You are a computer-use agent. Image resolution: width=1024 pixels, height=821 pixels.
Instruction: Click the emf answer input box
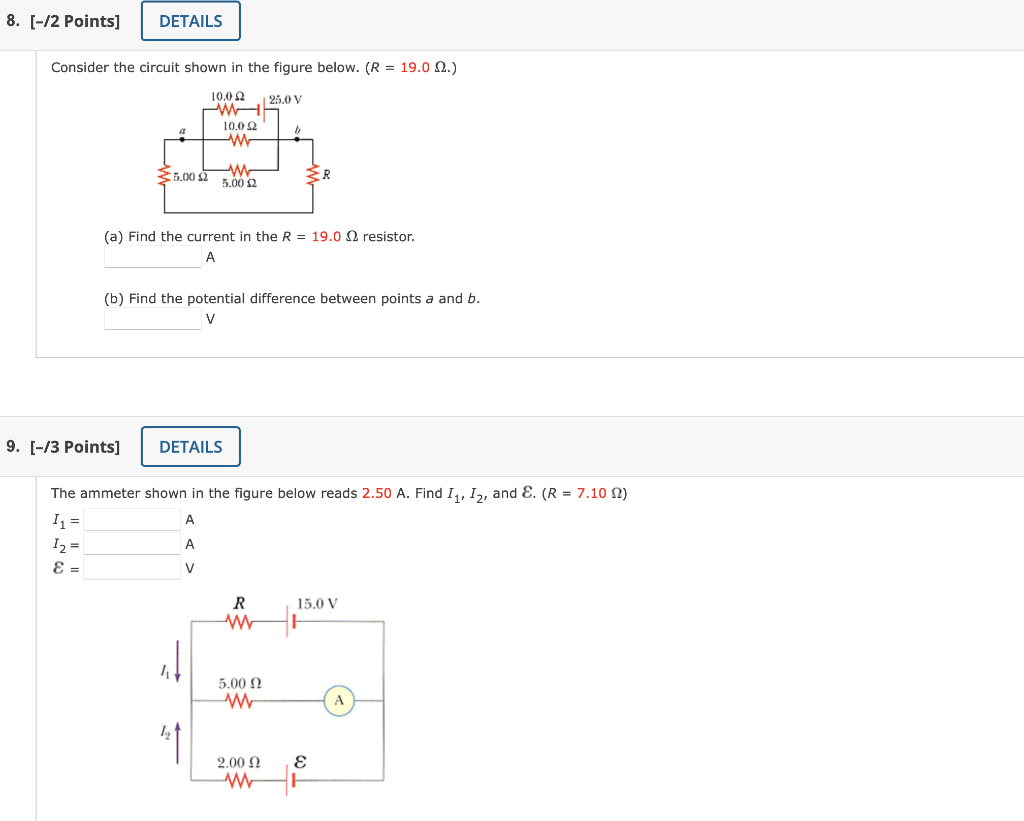tap(132, 568)
